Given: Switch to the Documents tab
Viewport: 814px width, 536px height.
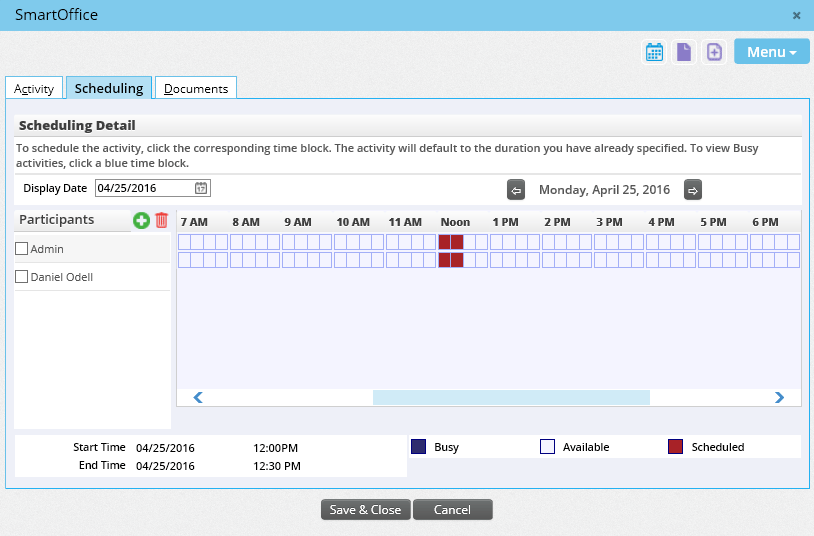Looking at the screenshot, I should tap(196, 89).
